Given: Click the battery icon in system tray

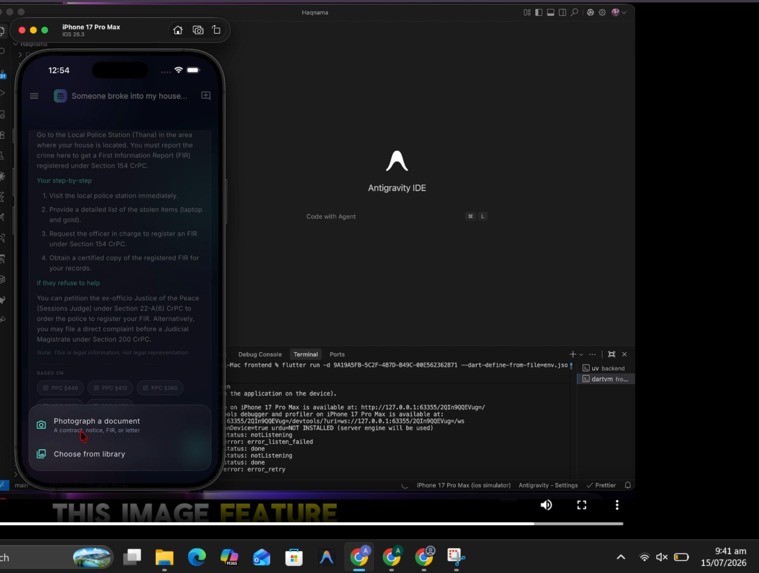Looking at the screenshot, I should (x=681, y=558).
